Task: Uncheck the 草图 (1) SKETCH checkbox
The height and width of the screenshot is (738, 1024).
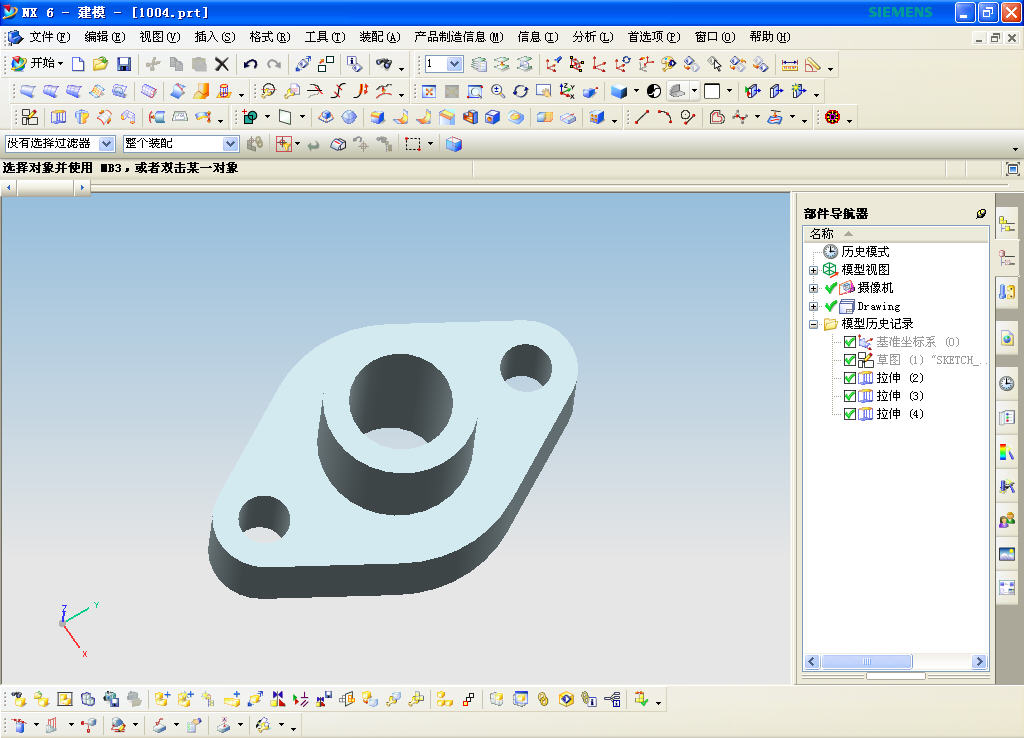Action: point(850,360)
